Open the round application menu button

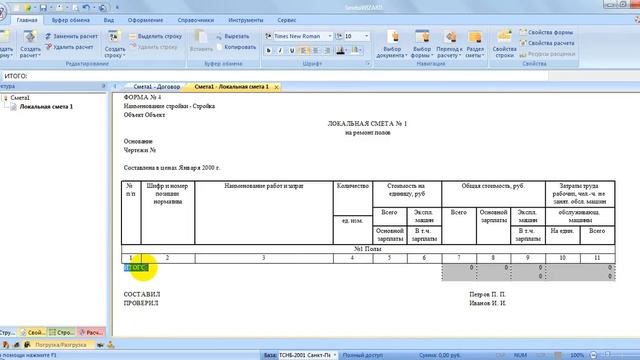2,12
